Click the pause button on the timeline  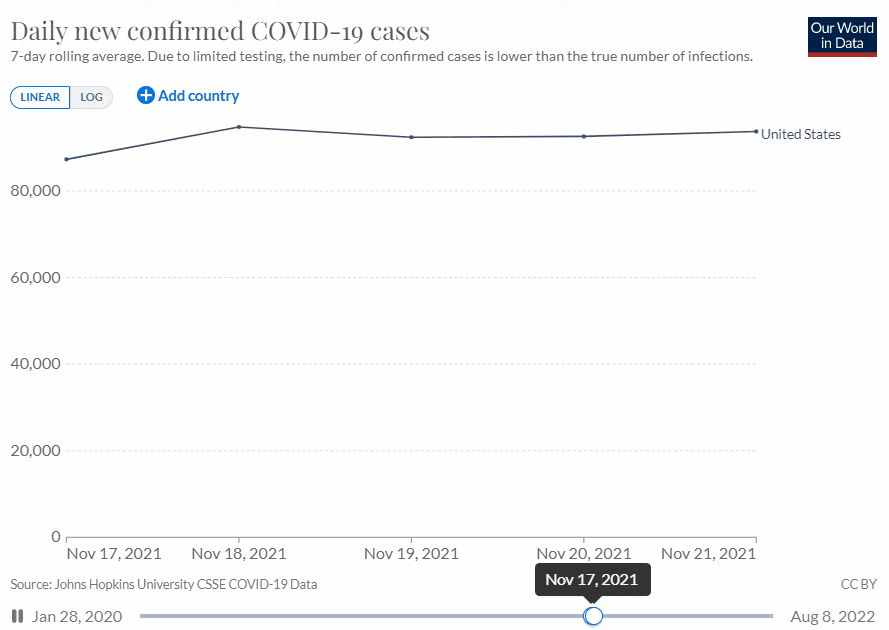point(17,616)
